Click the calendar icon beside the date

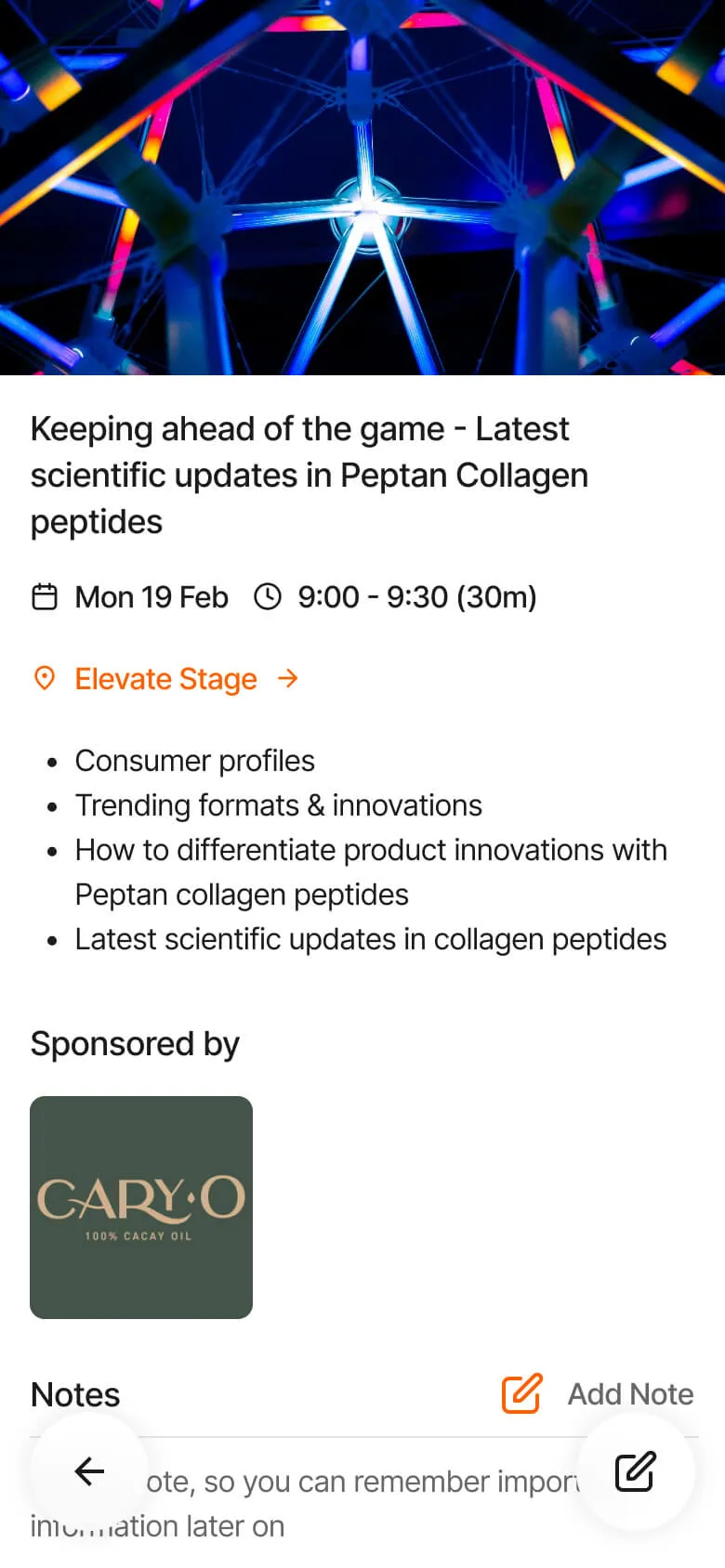point(45,596)
